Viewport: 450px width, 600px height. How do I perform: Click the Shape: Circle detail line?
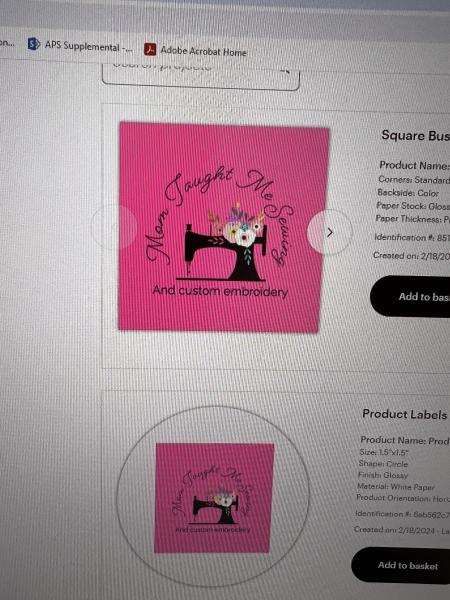click(x=383, y=464)
